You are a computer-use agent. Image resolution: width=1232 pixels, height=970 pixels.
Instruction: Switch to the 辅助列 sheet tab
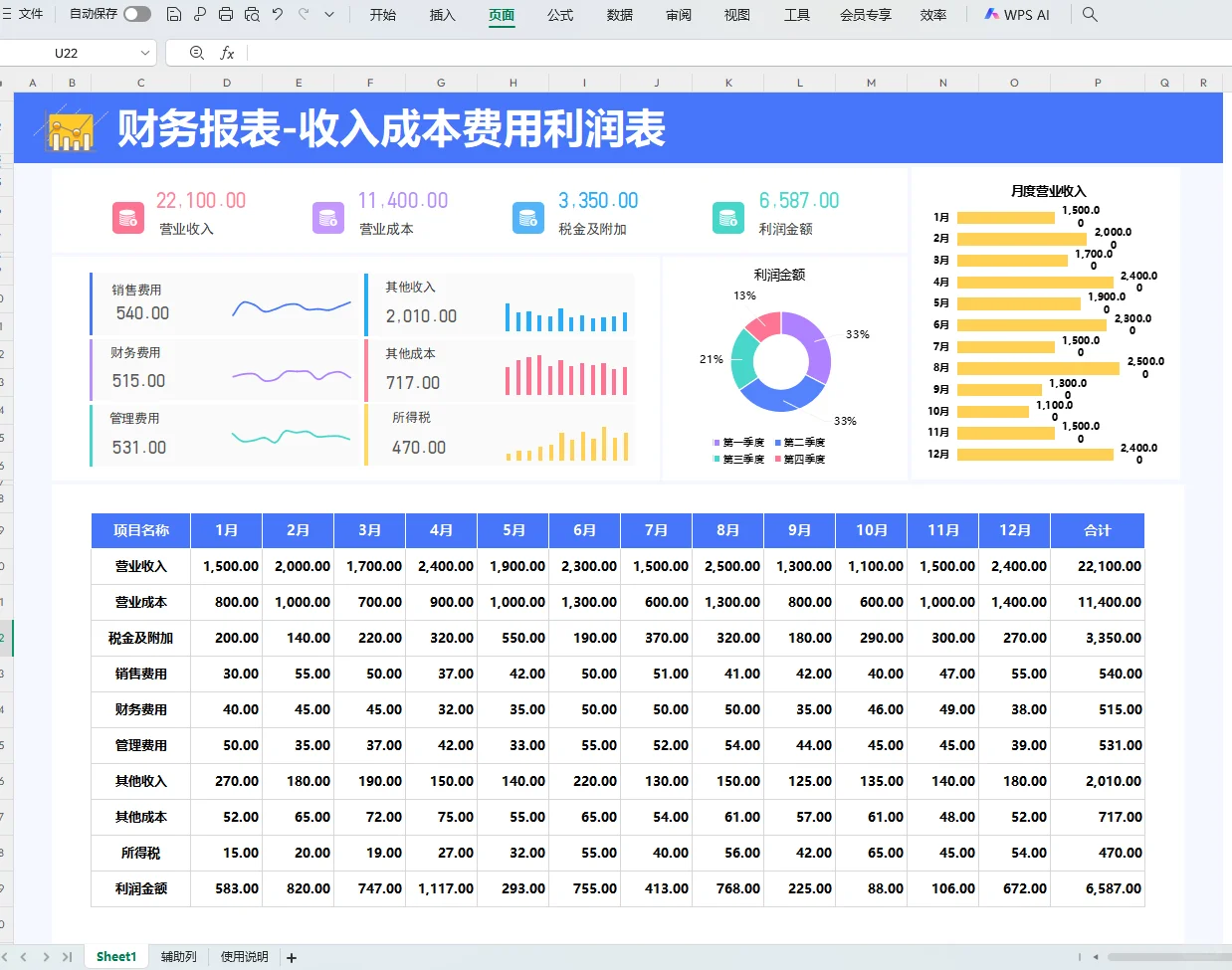click(x=179, y=957)
